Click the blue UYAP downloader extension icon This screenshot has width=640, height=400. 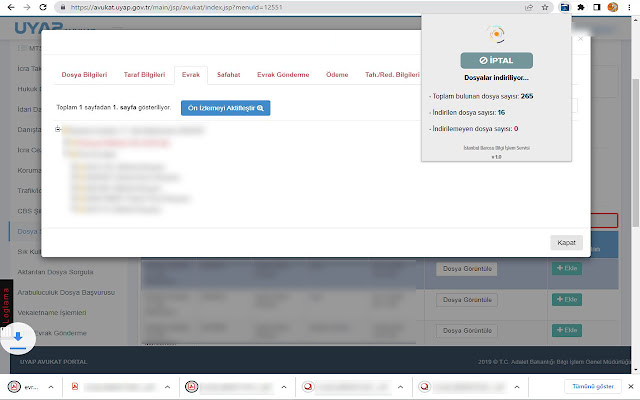tap(565, 7)
